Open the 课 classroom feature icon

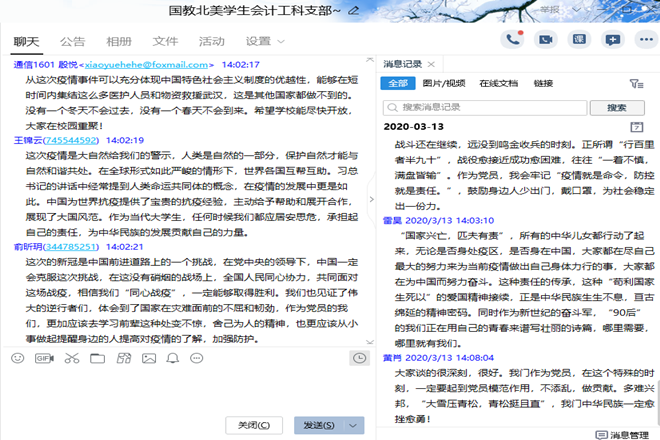pos(580,39)
